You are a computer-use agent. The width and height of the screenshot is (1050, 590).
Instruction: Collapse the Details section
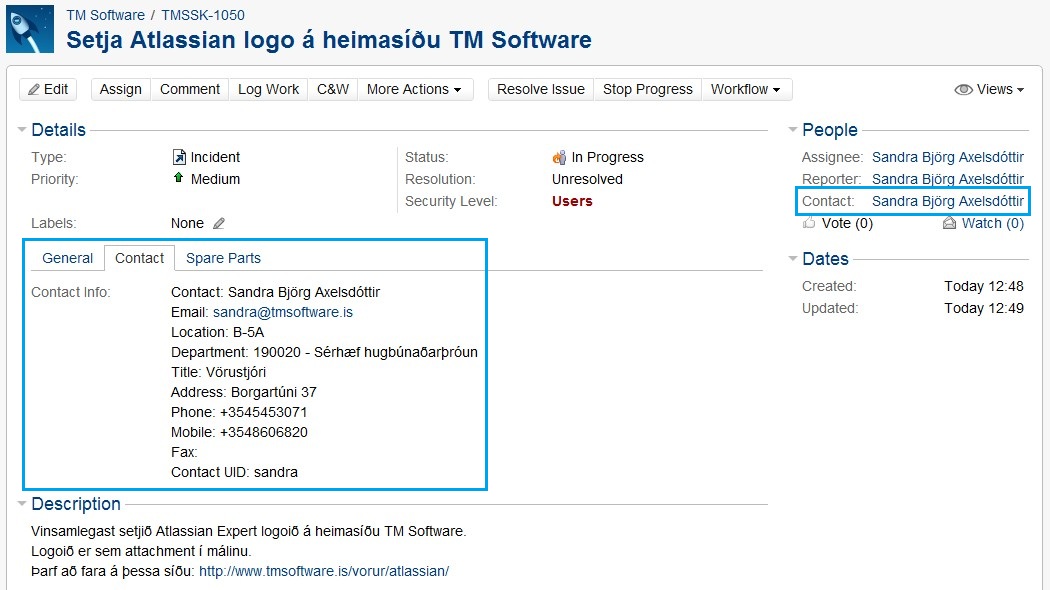(x=23, y=130)
